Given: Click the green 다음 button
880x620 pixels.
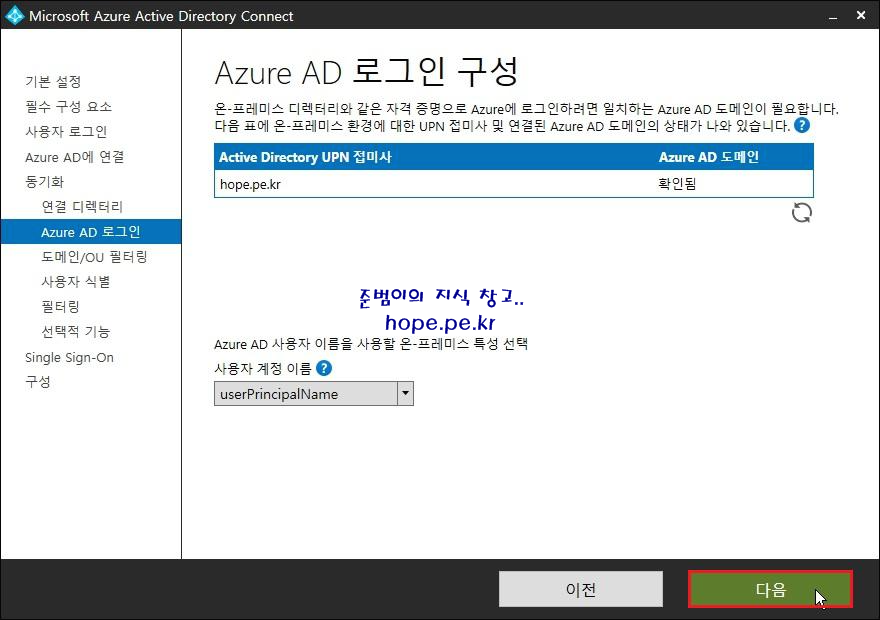Looking at the screenshot, I should click(x=771, y=589).
